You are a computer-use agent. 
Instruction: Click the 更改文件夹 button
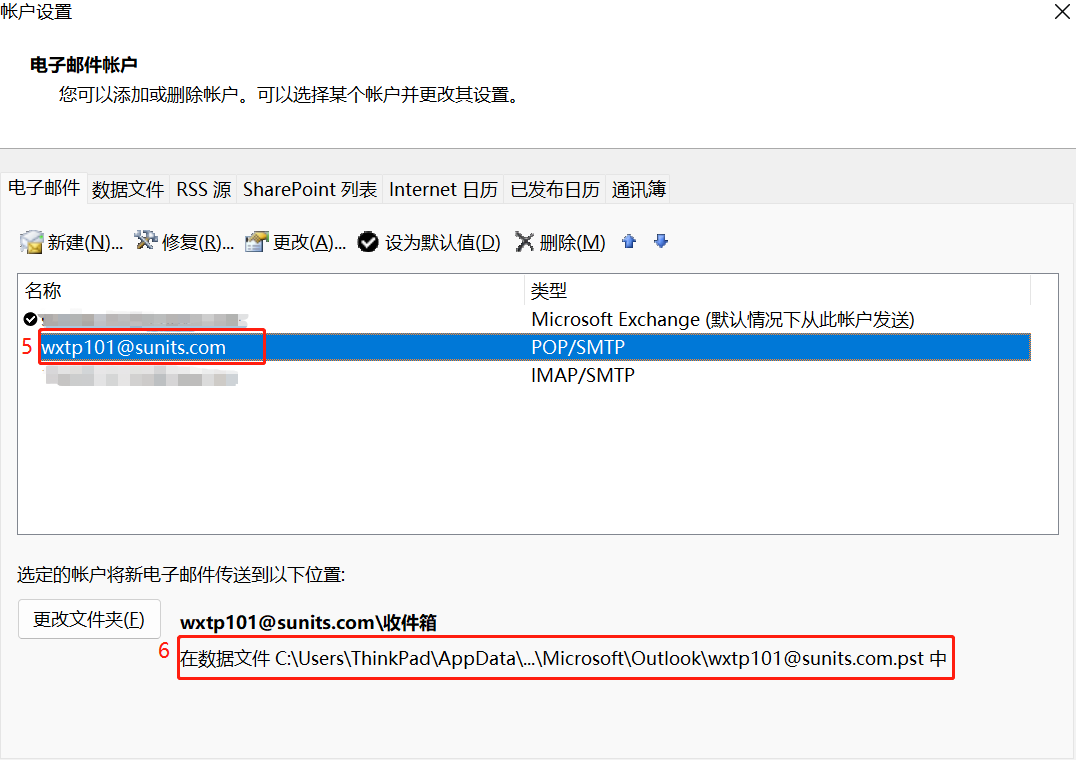coord(89,619)
